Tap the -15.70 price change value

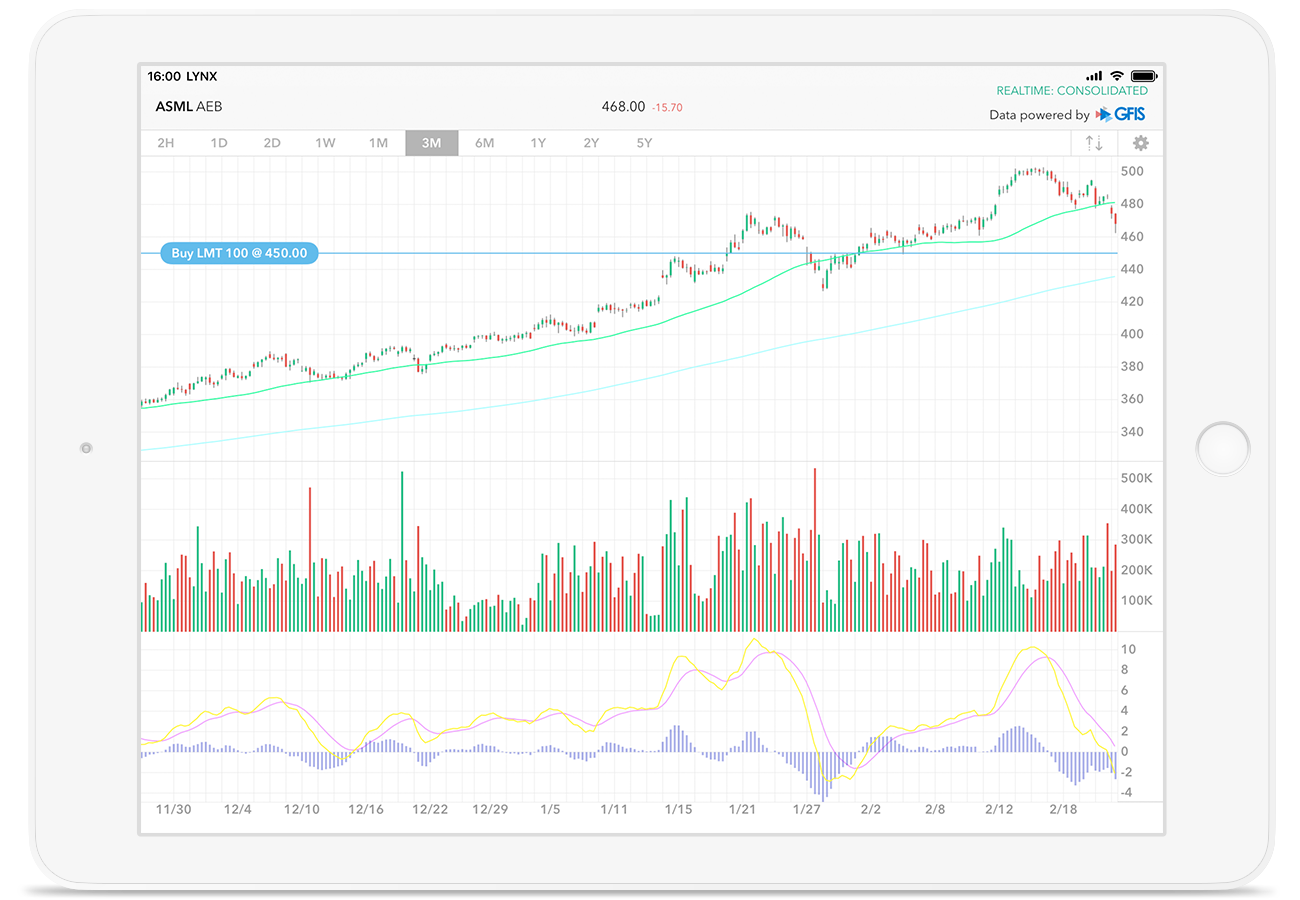click(x=667, y=107)
